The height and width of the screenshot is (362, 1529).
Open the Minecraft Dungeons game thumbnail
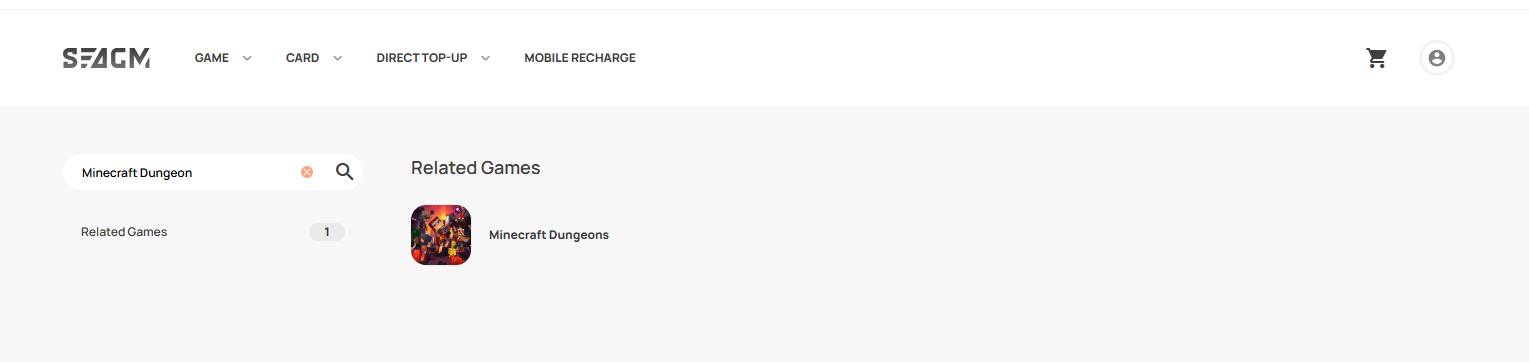coord(441,235)
